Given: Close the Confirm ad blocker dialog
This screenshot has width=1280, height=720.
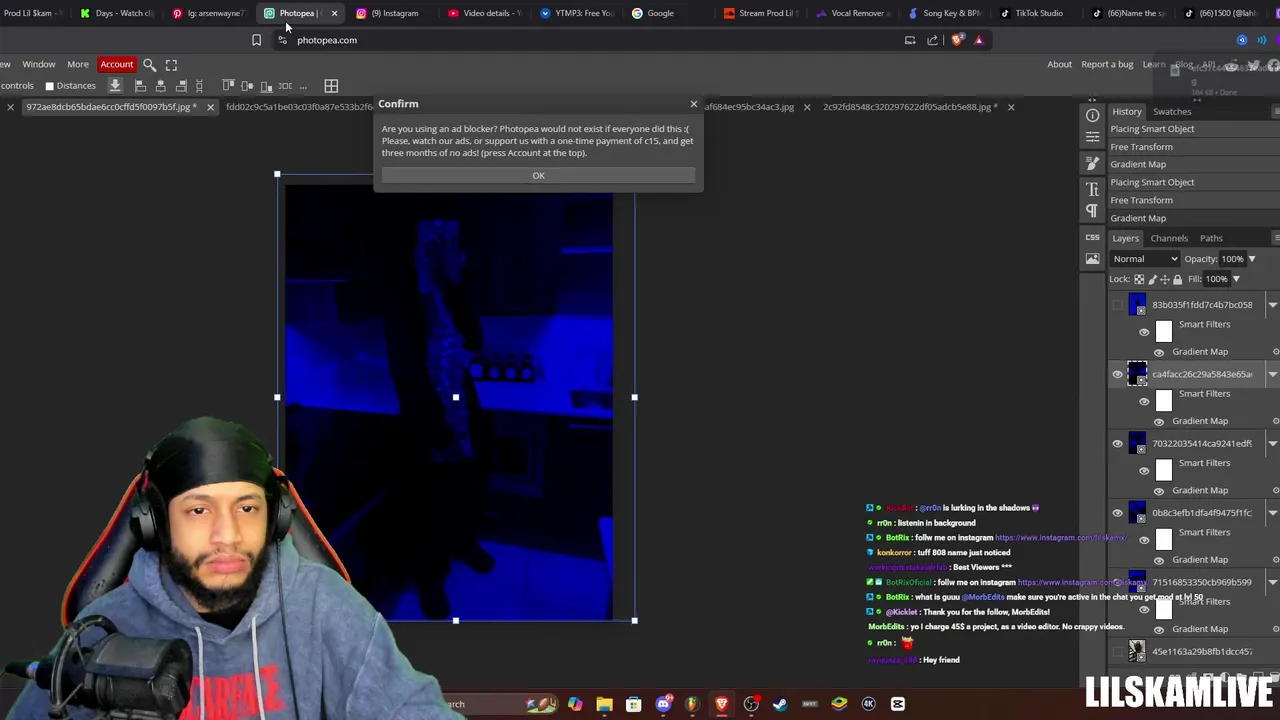Looking at the screenshot, I should click(x=693, y=104).
